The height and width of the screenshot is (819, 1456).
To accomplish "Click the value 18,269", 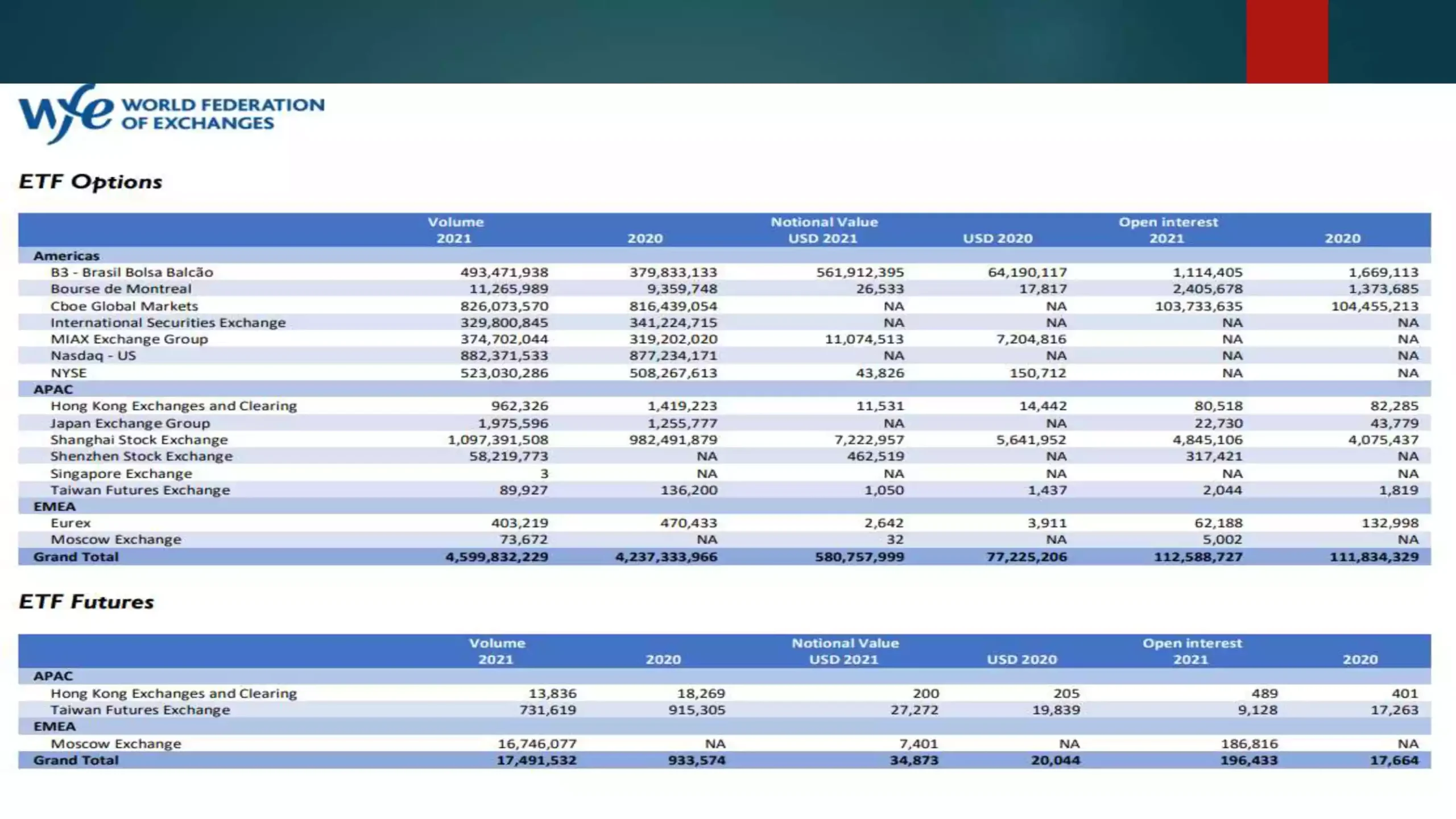I will tap(701, 694).
